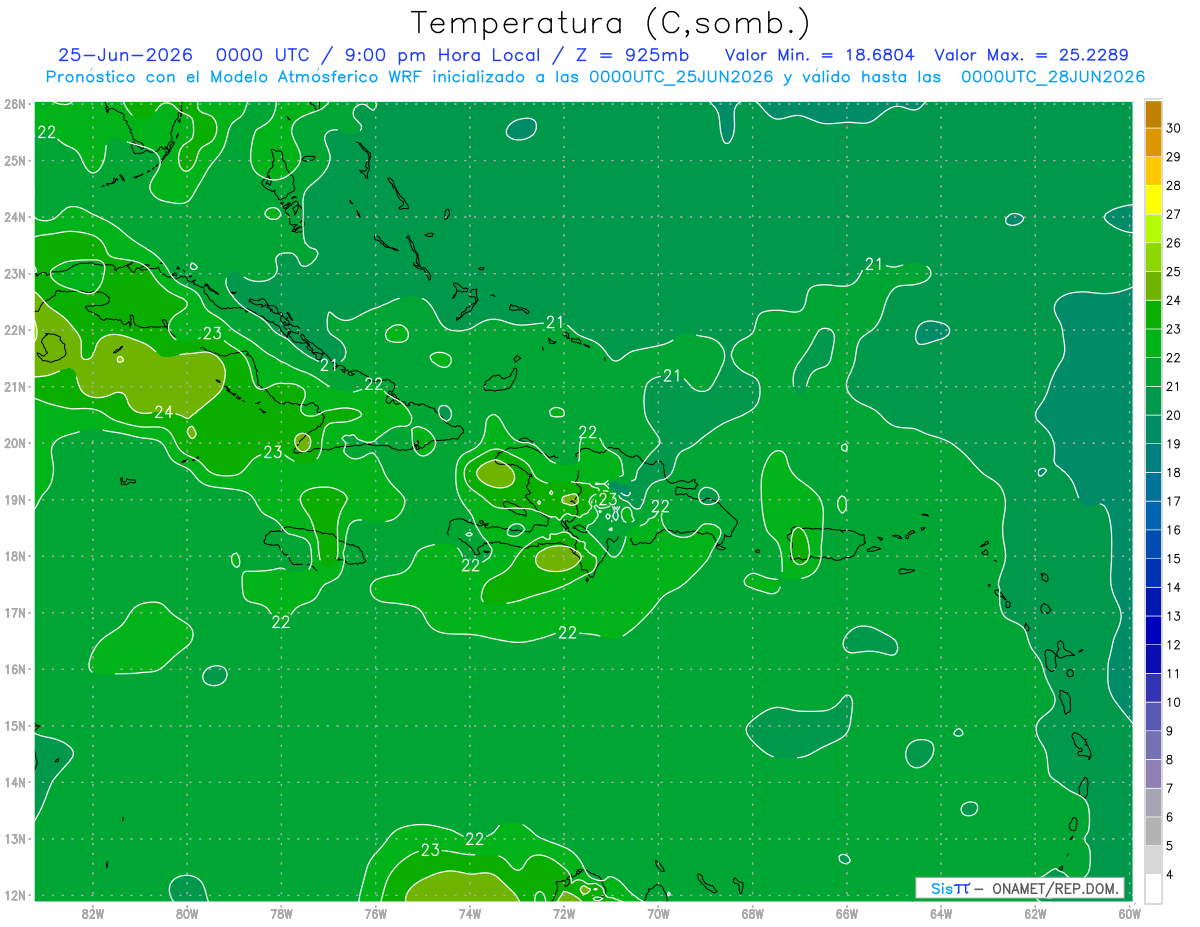Screen dimensions: 1200x927
Task: Click contour label 24 on the map
Action: pos(164,412)
